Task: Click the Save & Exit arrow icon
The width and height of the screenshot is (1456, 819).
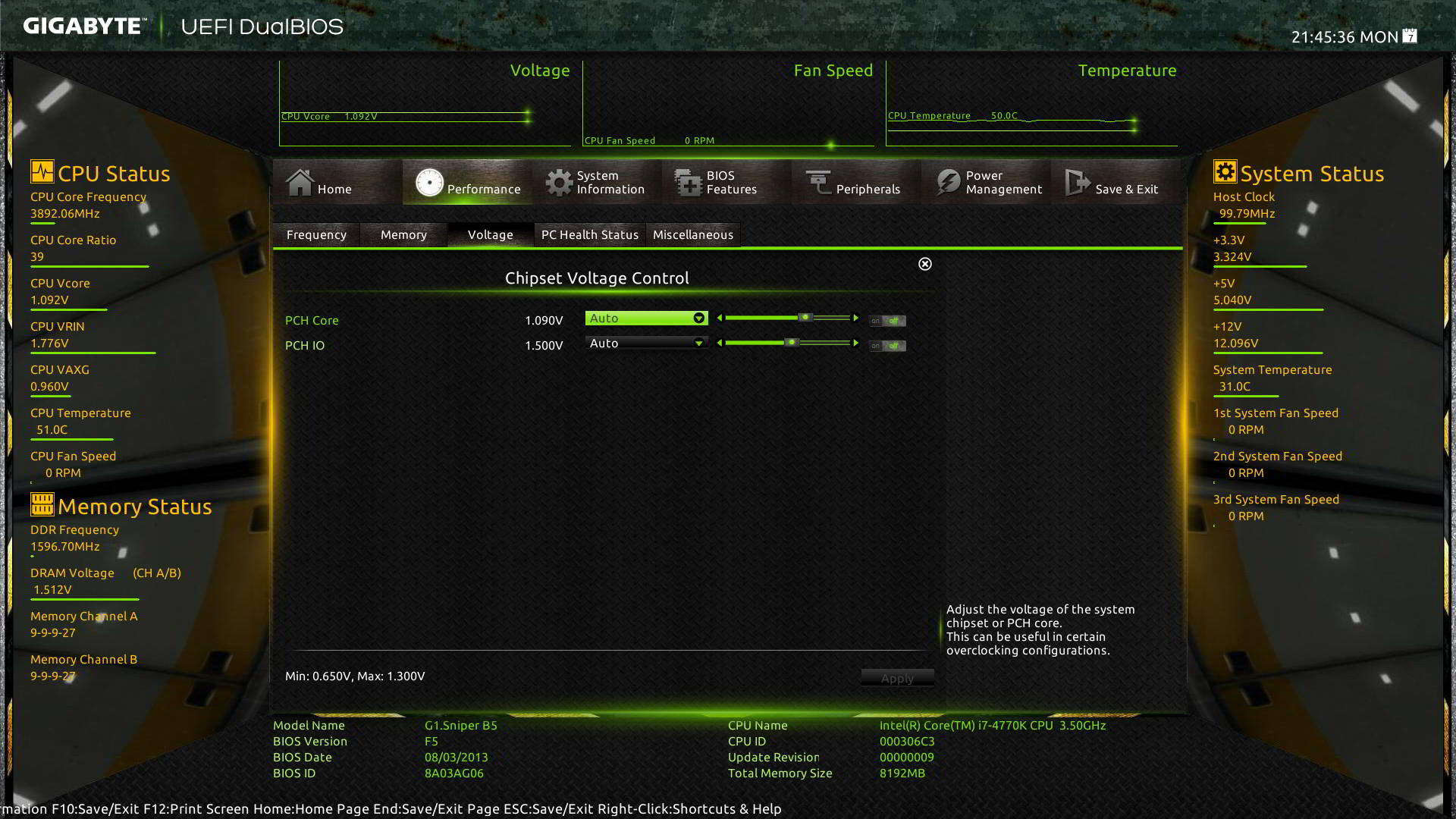Action: click(1077, 182)
